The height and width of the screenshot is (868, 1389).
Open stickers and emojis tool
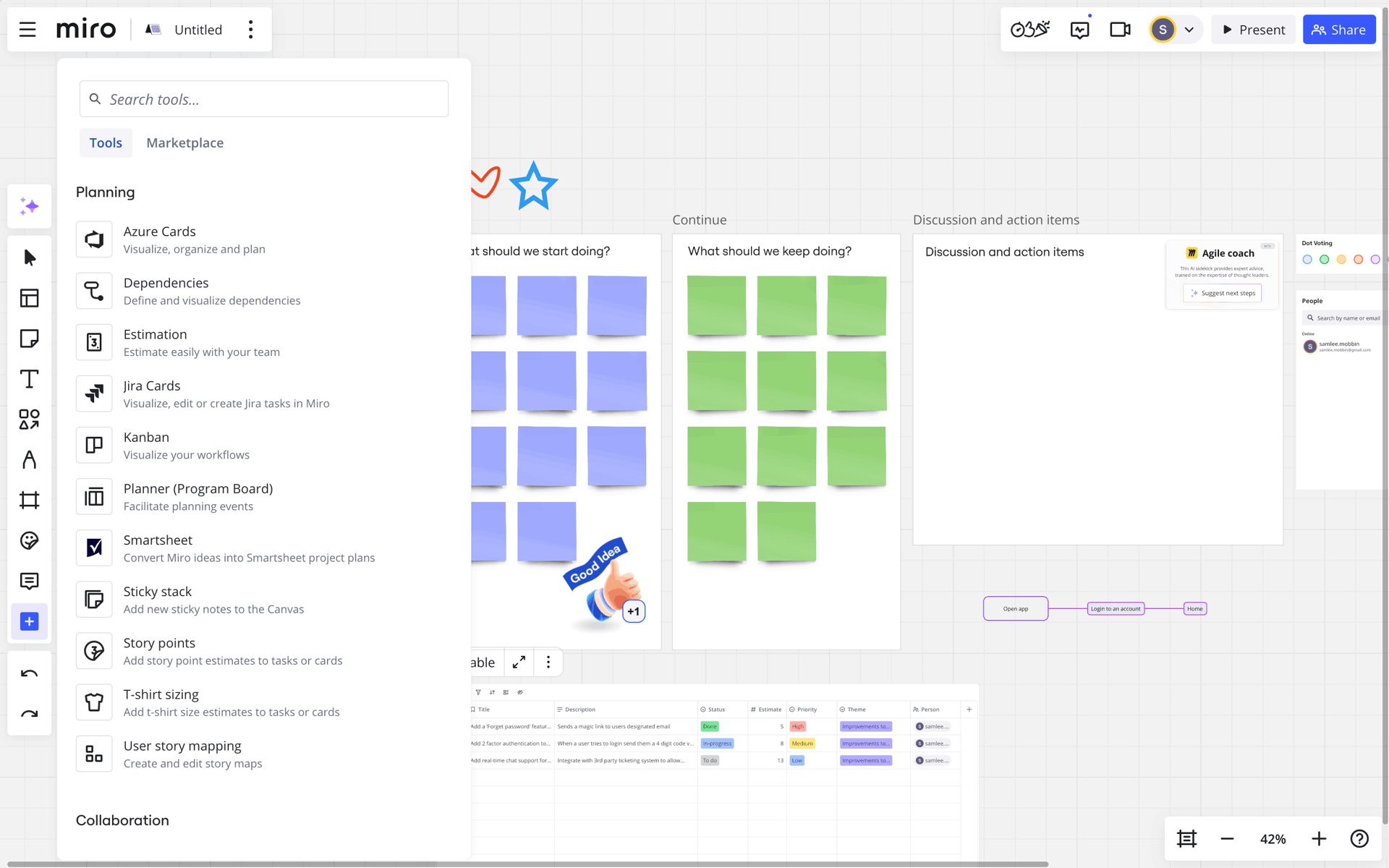pos(30,541)
